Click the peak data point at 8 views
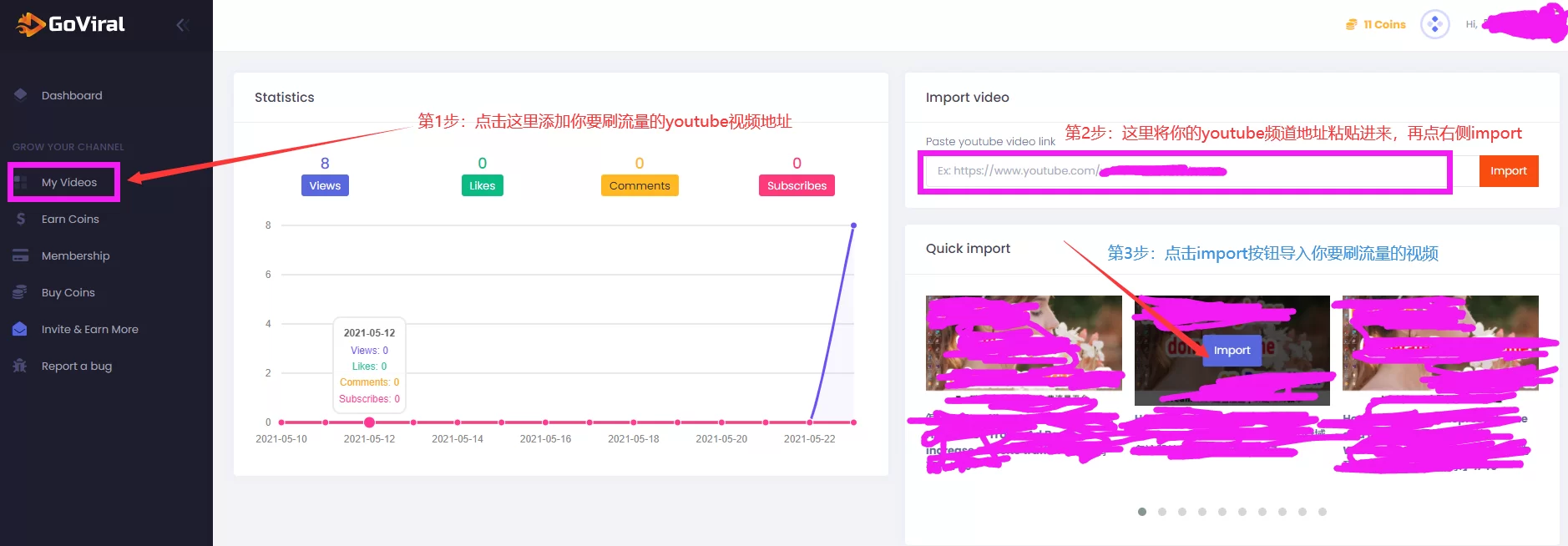This screenshot has width=1568, height=546. (853, 225)
